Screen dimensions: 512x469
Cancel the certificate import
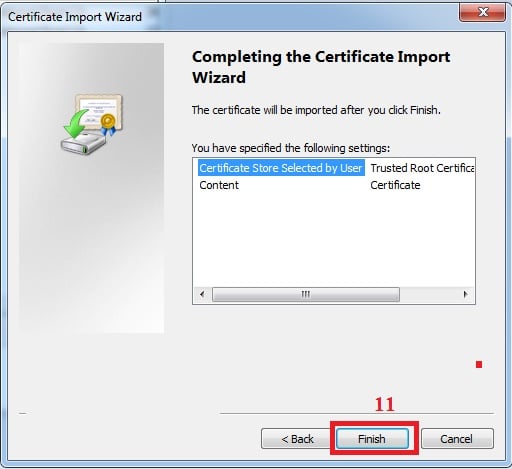pyautogui.click(x=457, y=439)
